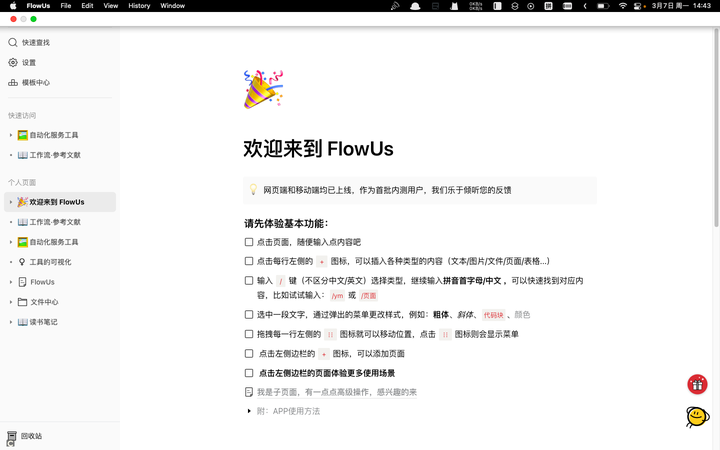The width and height of the screenshot is (720, 450).
Task: Click the battery status icon
Action: pos(603,6)
